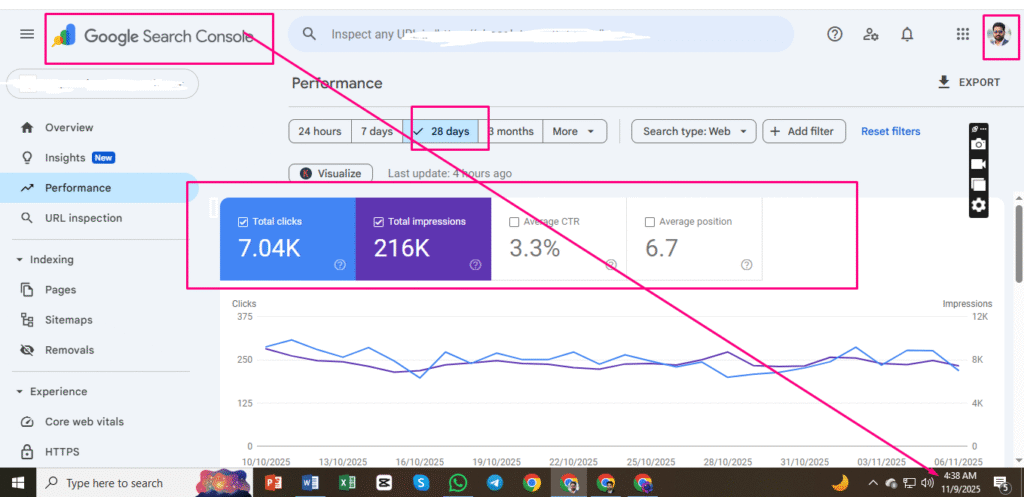Open the hamburger navigation menu
This screenshot has width=1024, height=497.
click(x=27, y=34)
